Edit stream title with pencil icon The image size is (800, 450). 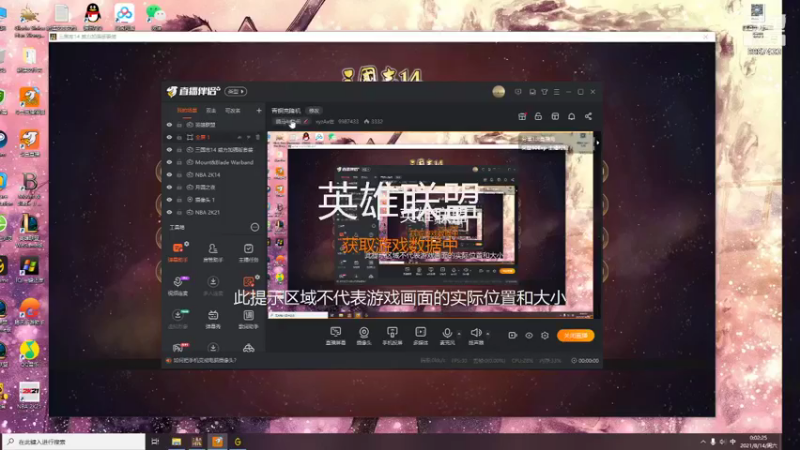click(x=306, y=121)
